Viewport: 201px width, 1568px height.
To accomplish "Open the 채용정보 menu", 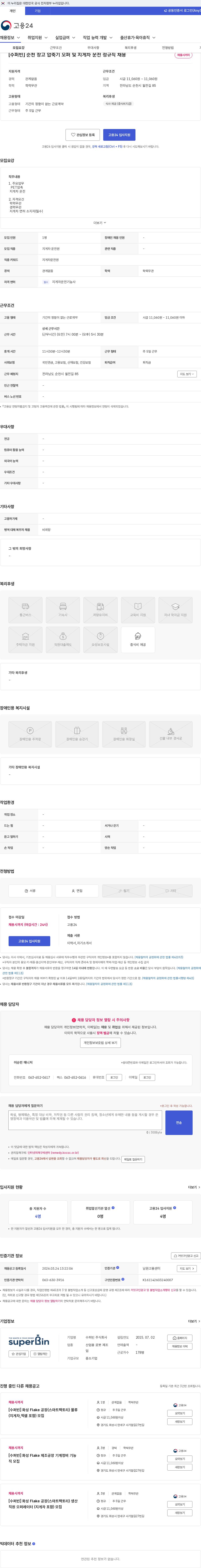I will point(10,38).
